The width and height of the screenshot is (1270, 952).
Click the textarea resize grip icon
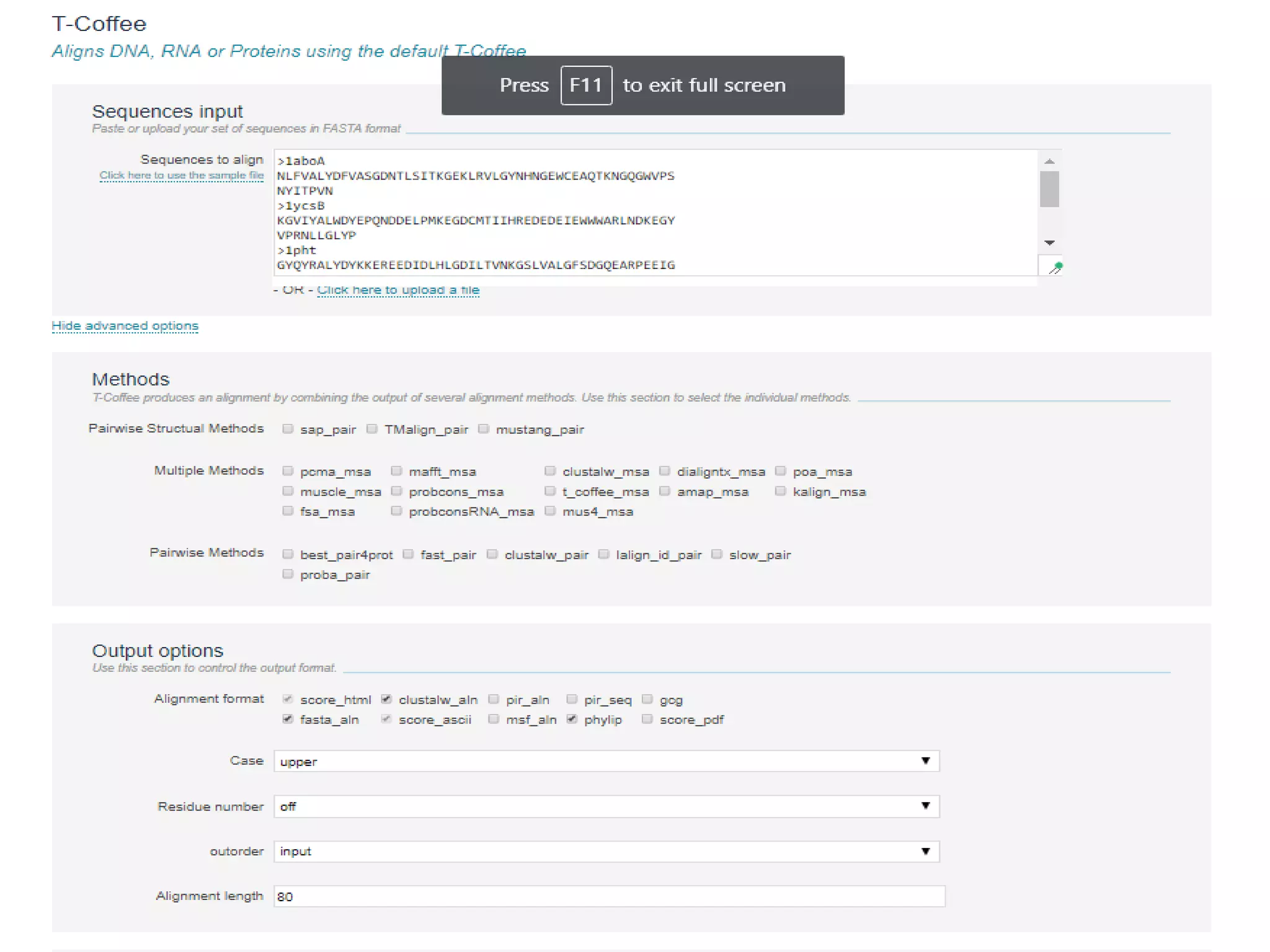tap(1055, 268)
